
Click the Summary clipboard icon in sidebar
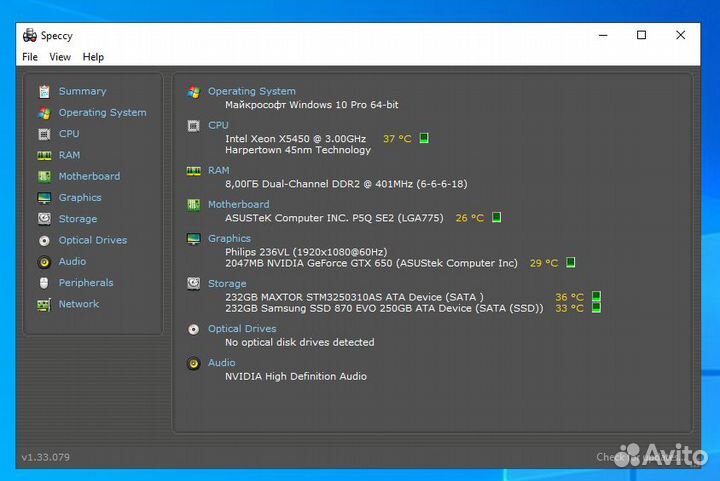(44, 91)
